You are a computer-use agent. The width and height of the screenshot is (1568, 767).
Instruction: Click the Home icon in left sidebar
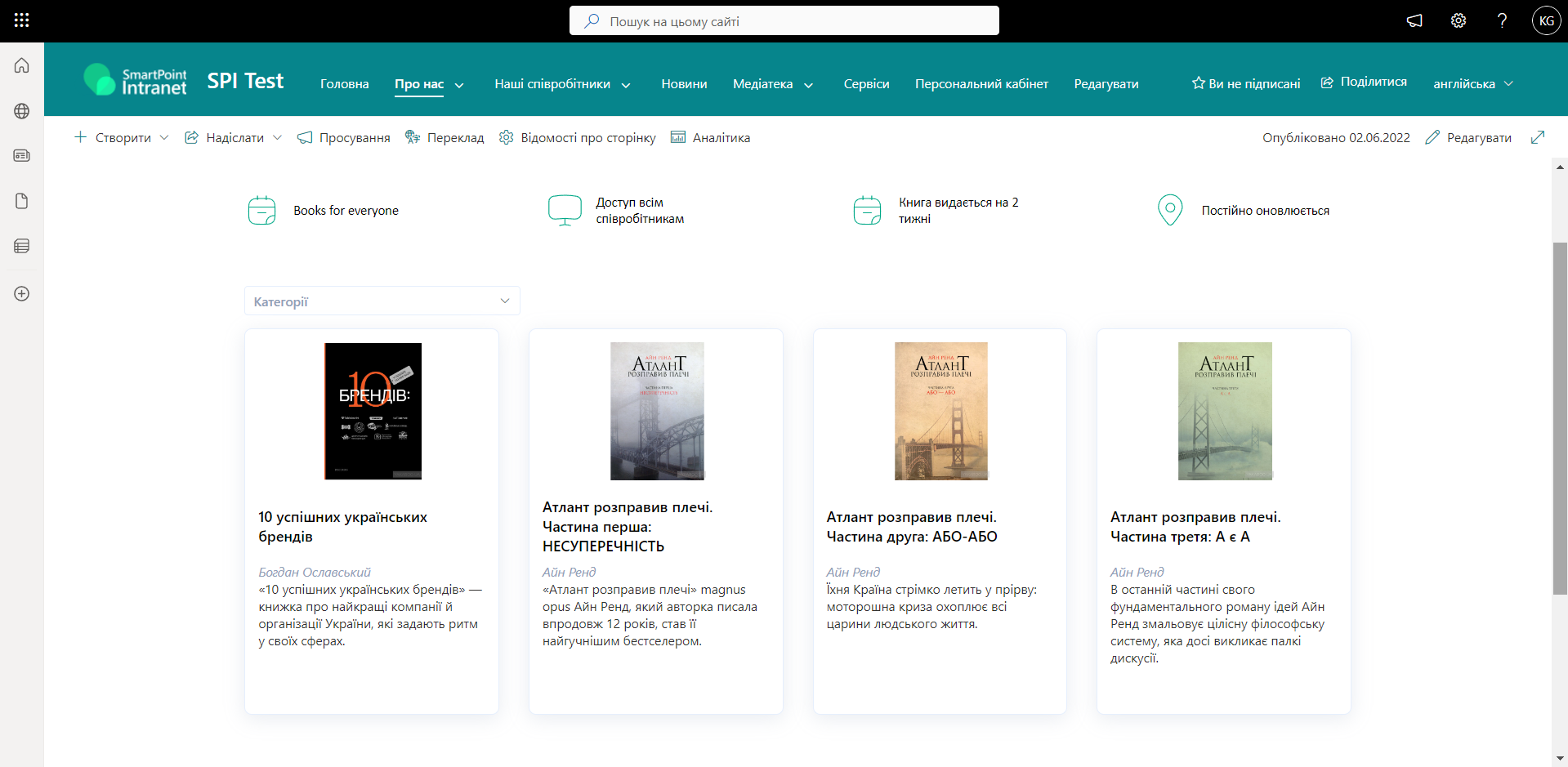(x=22, y=65)
